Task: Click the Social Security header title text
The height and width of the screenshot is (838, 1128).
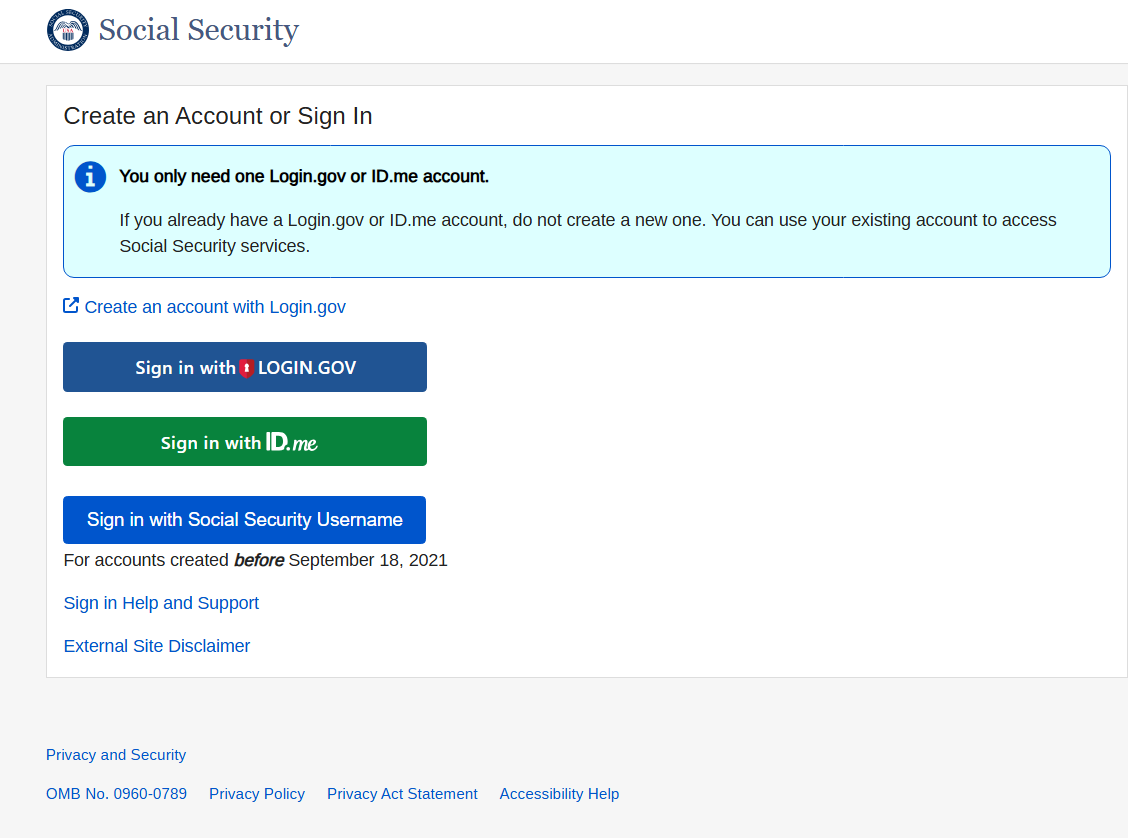Action: (x=198, y=30)
